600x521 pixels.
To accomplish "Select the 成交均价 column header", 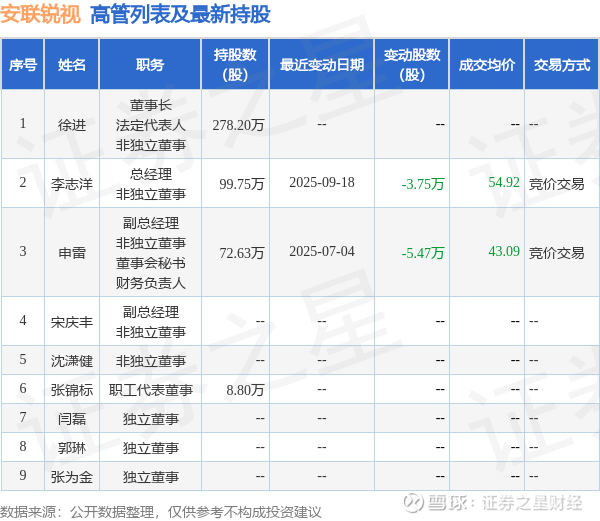I will [487, 65].
